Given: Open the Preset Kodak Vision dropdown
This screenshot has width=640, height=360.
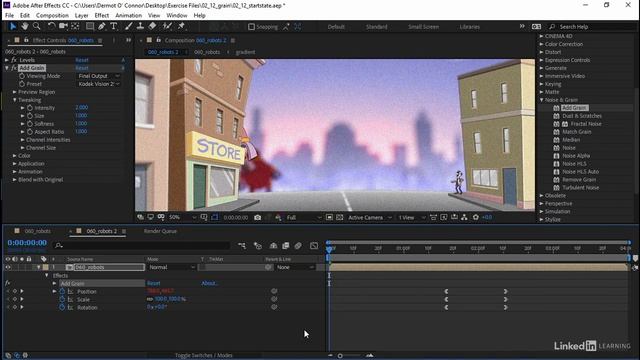Looking at the screenshot, I should tap(99, 84).
